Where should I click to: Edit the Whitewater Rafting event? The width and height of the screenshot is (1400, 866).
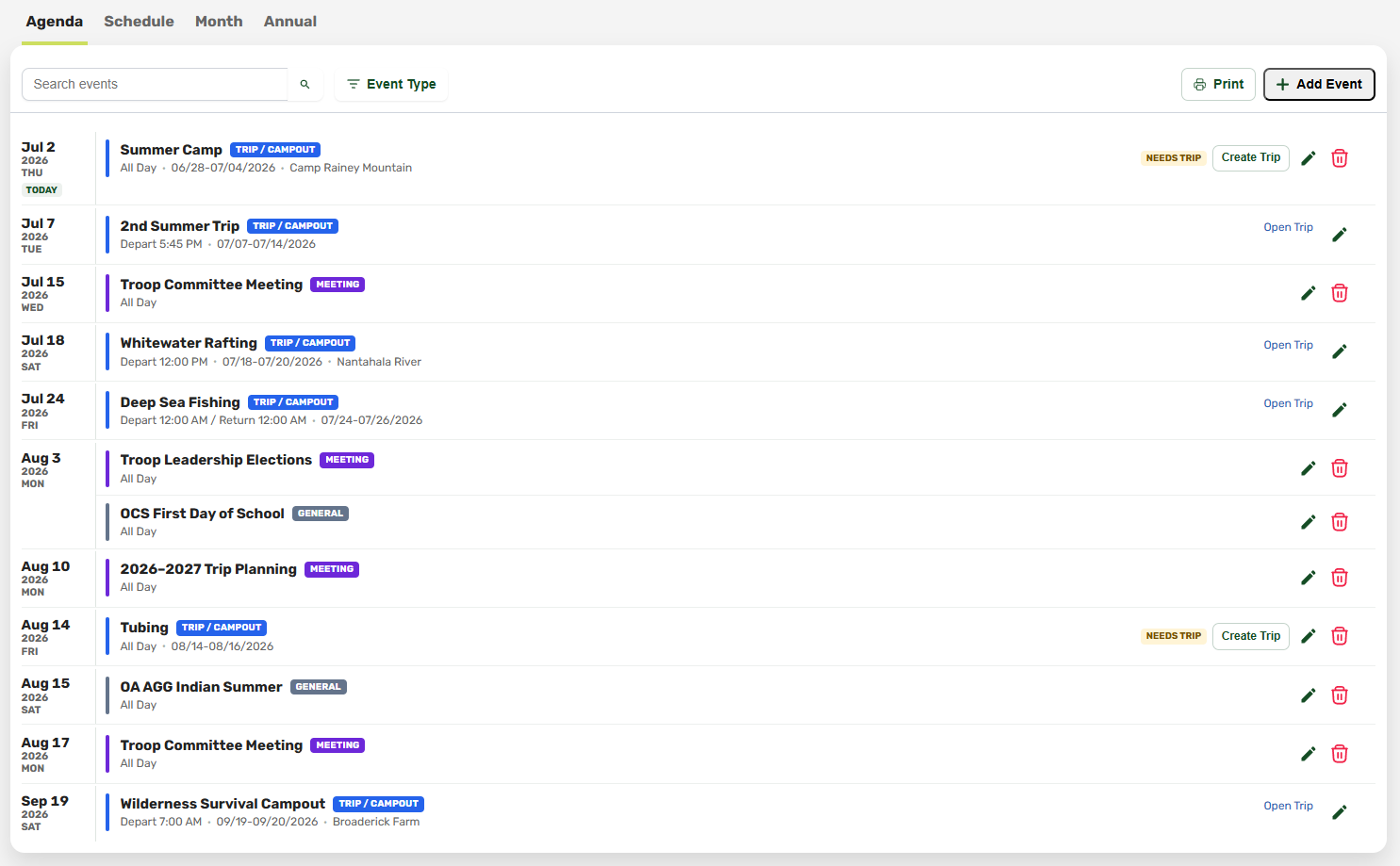1339,351
